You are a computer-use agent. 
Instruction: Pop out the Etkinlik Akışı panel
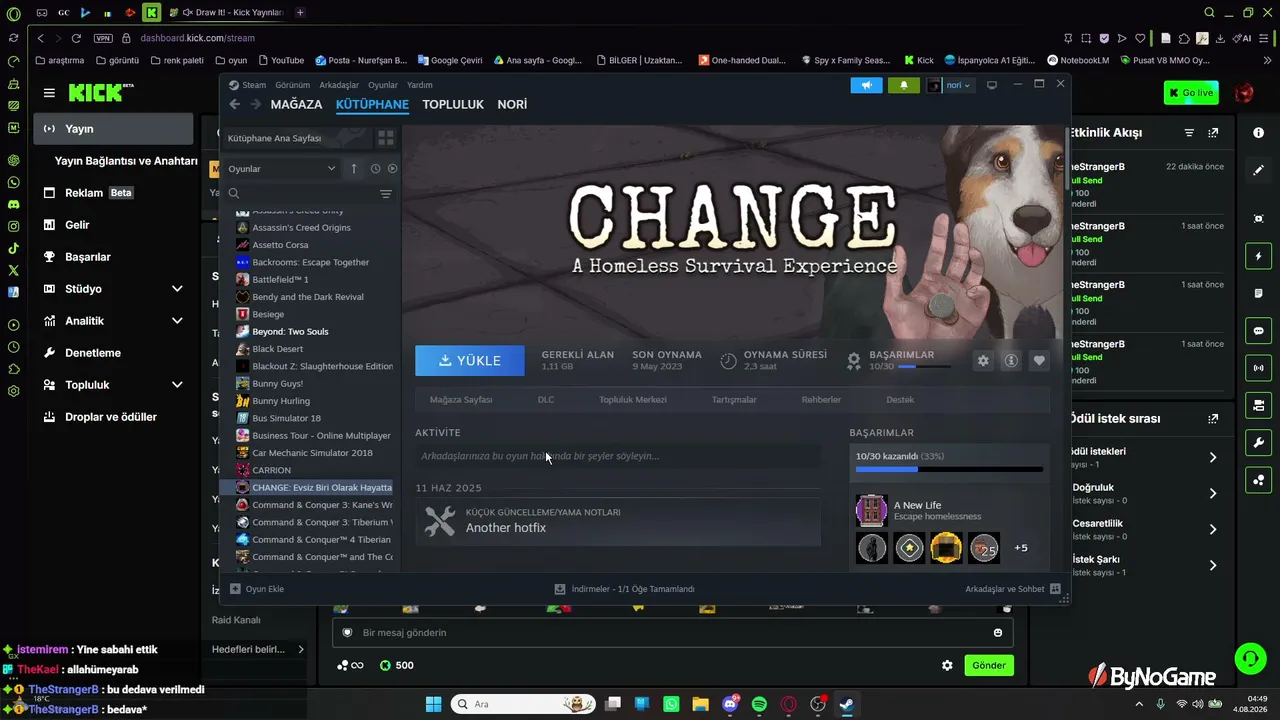coord(1213,133)
